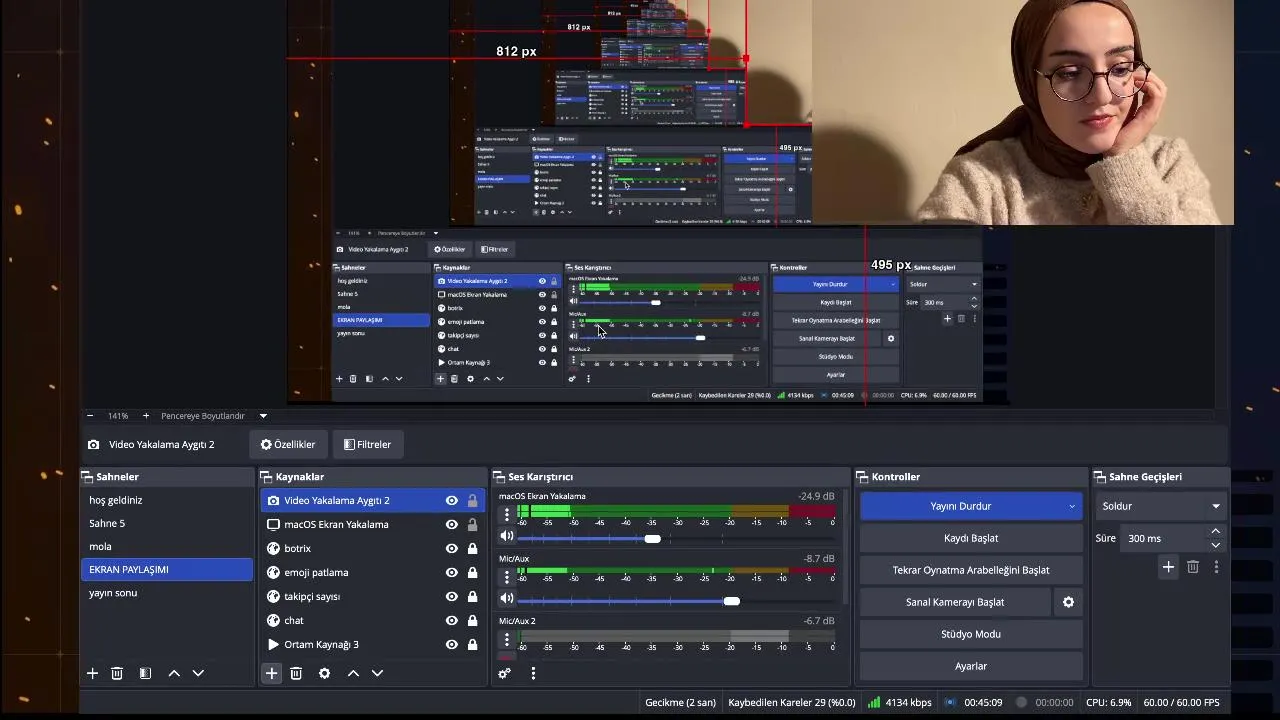Hide Ortam Kaynağı 3 source
The image size is (1280, 720).
[452, 645]
